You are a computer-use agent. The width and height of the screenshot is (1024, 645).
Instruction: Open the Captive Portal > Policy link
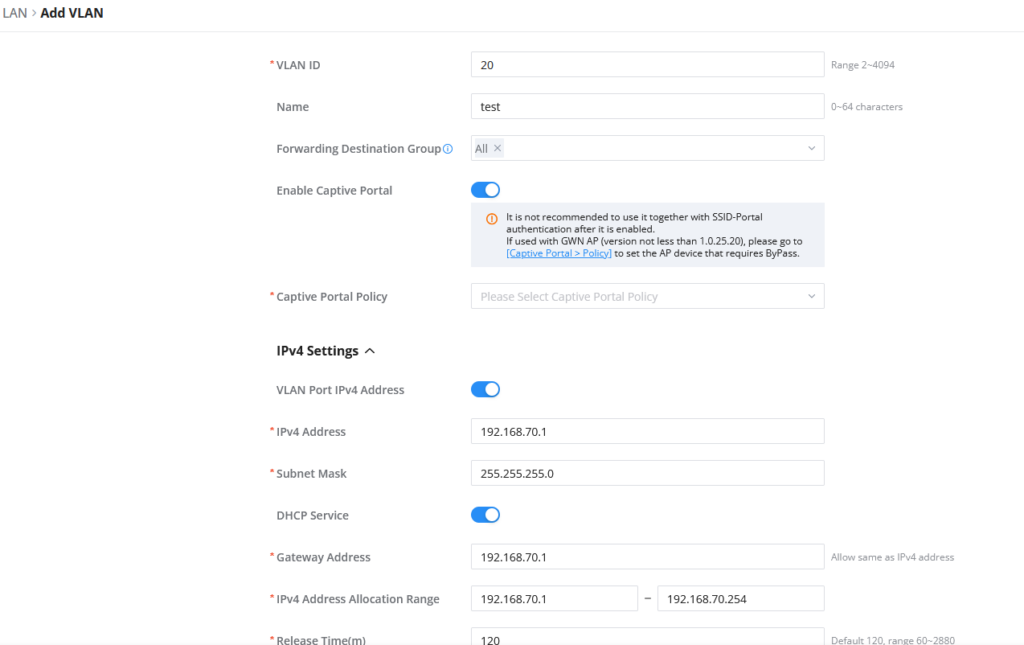click(x=559, y=253)
